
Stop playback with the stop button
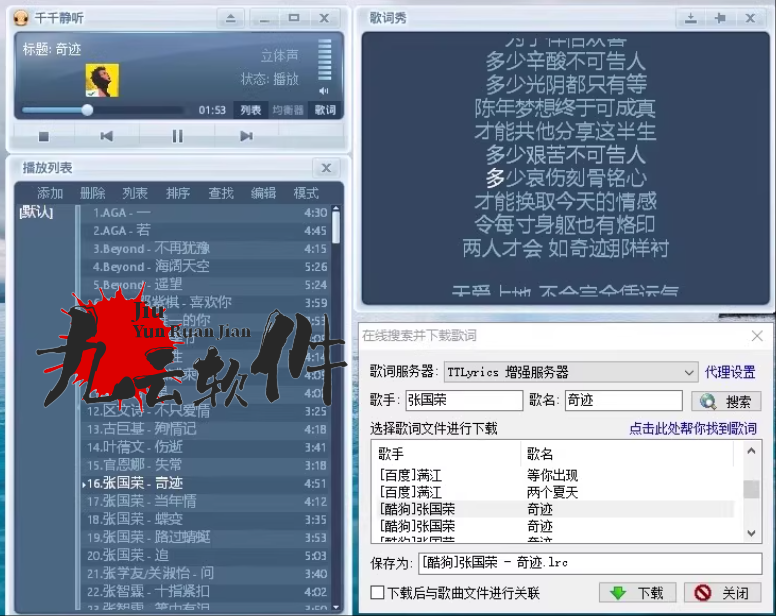point(44,136)
